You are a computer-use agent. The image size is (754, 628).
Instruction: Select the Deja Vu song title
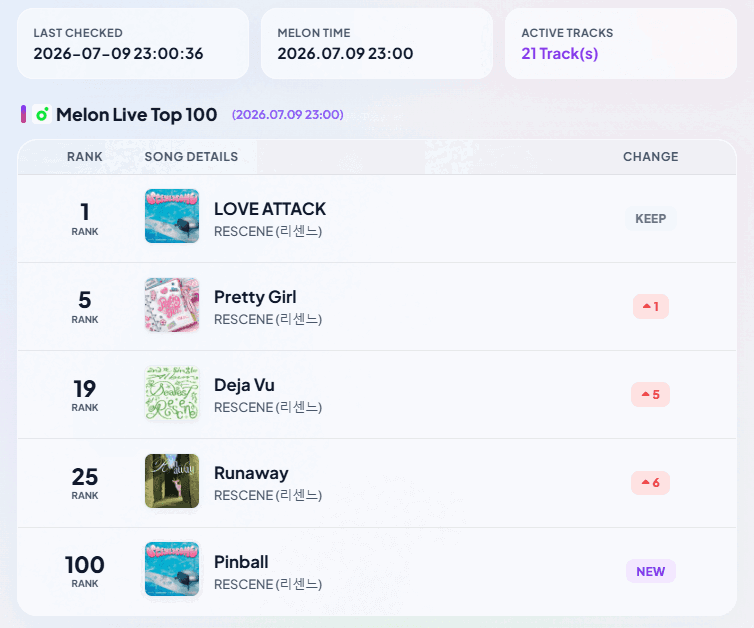pyautogui.click(x=244, y=385)
